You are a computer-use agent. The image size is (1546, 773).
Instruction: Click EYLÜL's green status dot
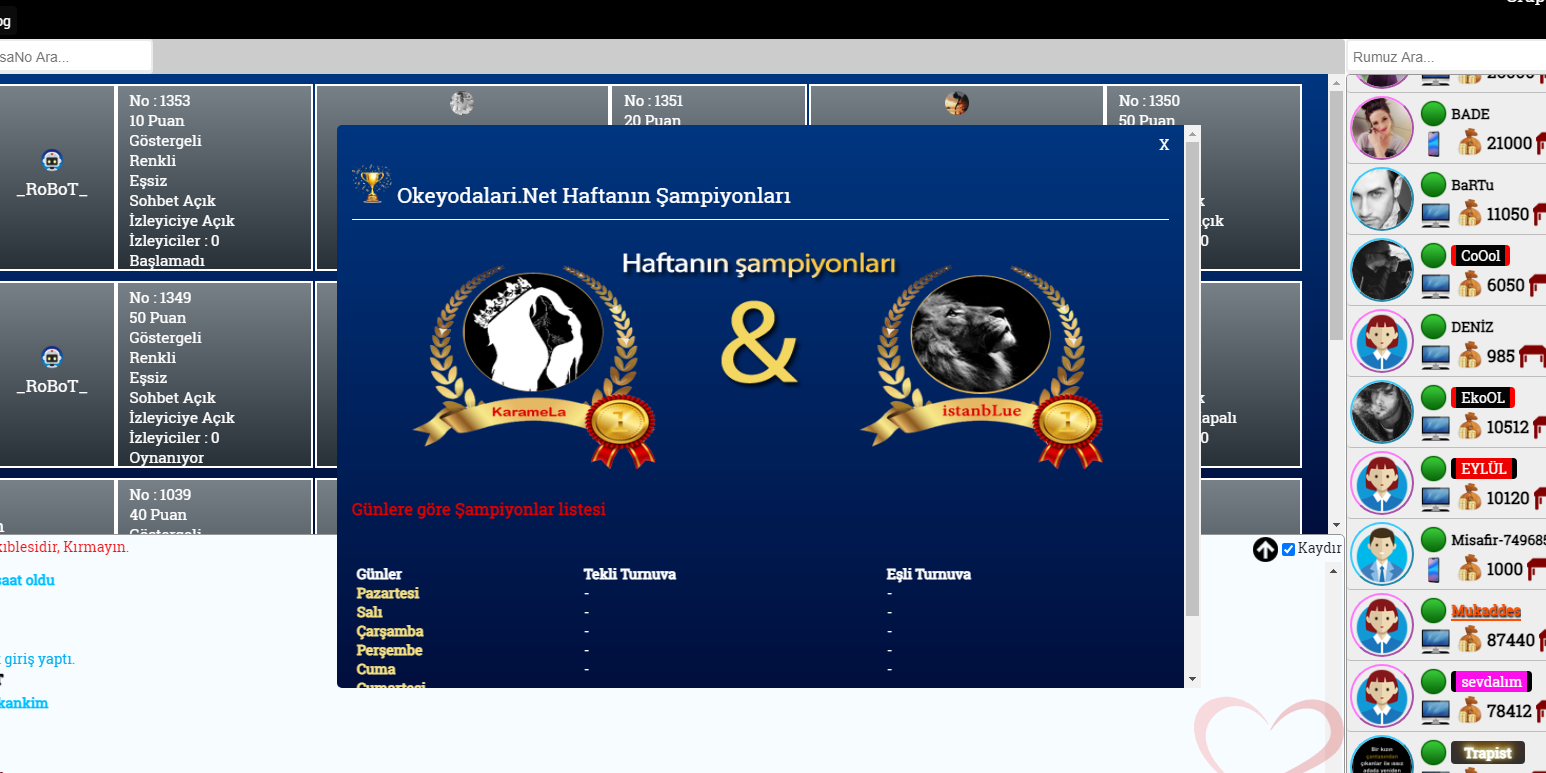pos(1434,469)
